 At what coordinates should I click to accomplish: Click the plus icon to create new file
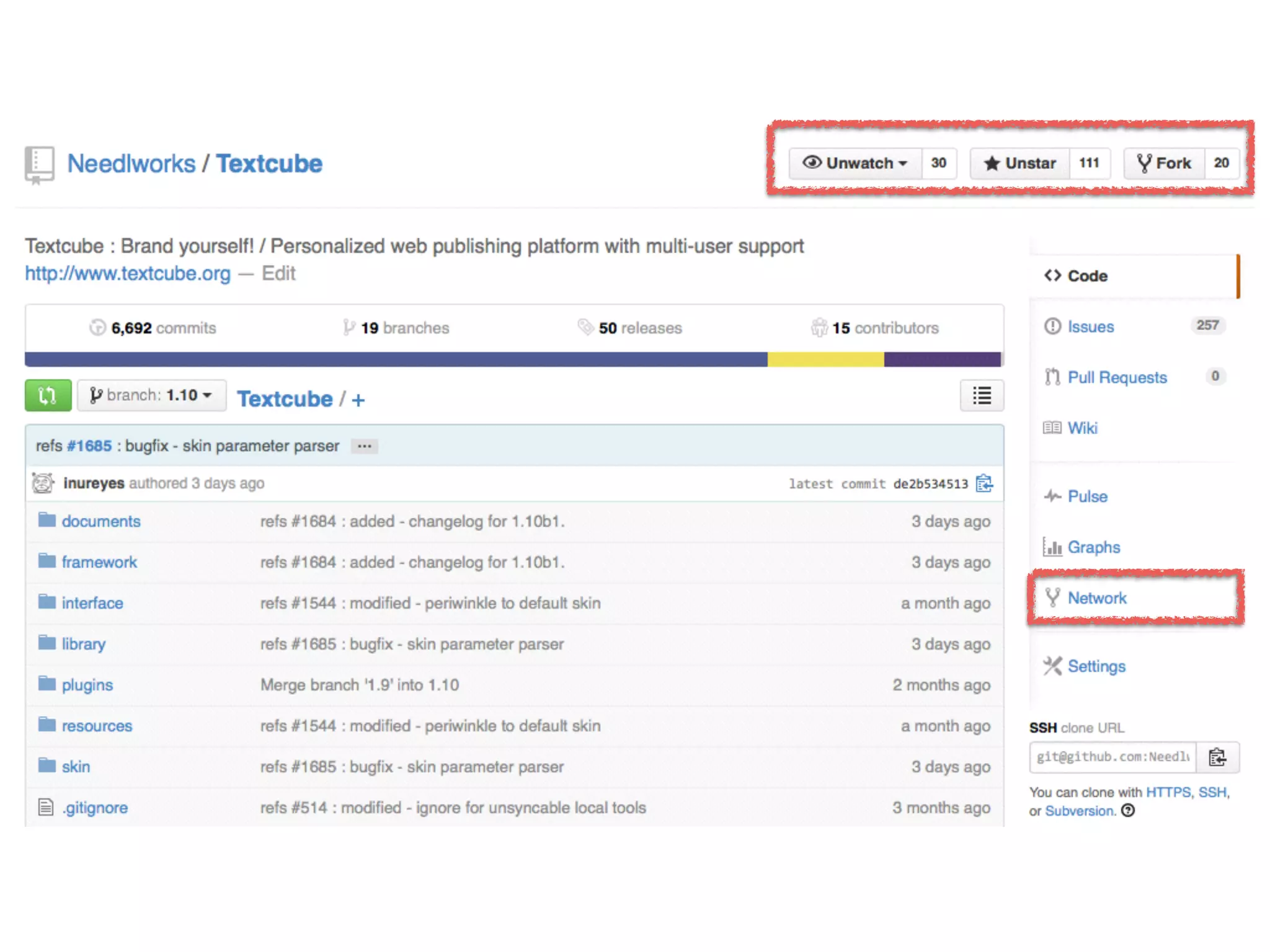tap(358, 400)
